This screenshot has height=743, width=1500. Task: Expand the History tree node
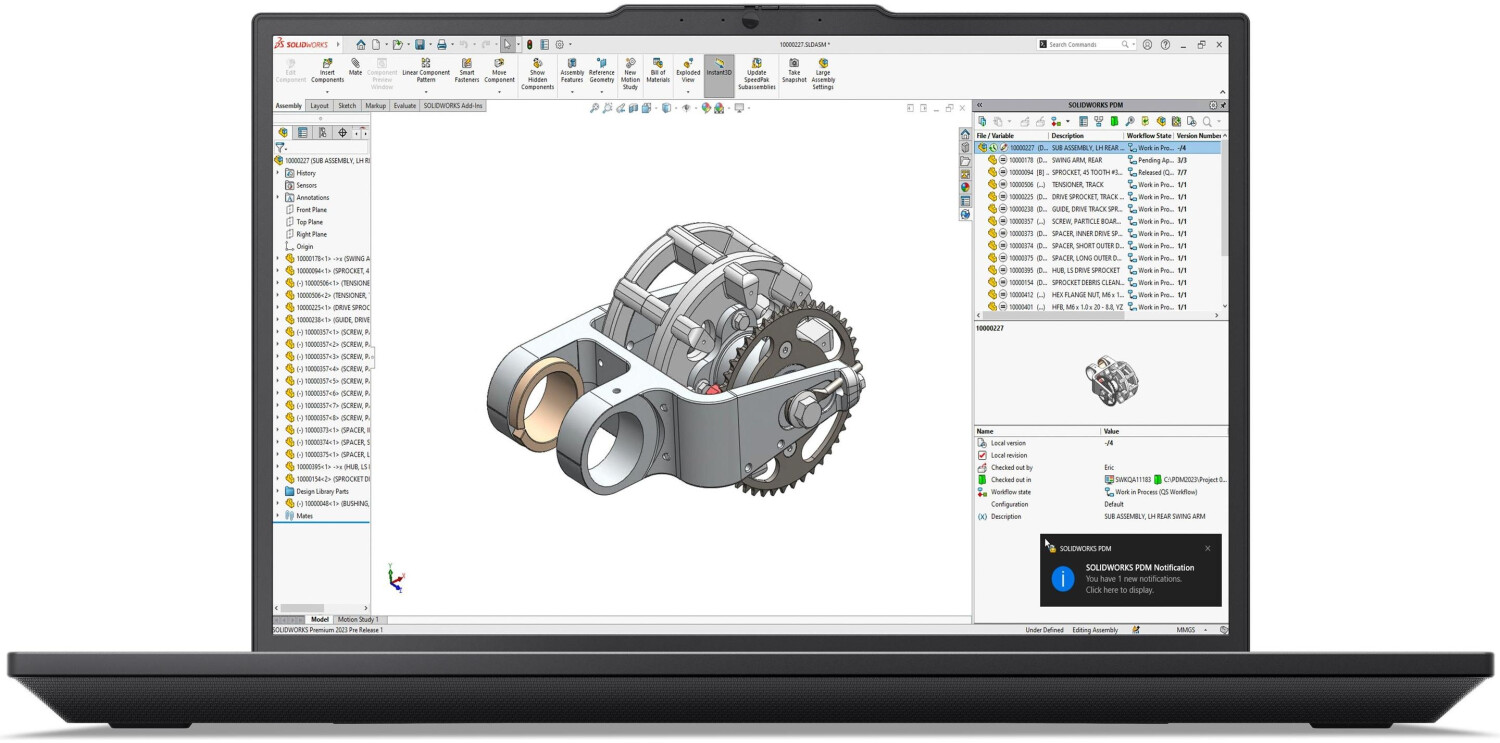(278, 173)
